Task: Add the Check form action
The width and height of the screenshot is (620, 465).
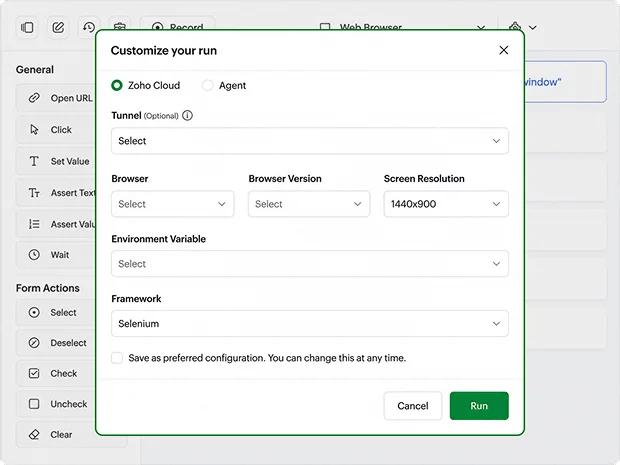Action: click(55, 373)
